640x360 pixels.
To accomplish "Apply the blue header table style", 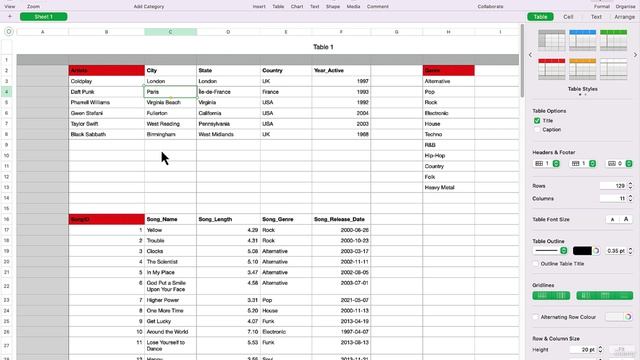I will click(x=582, y=40).
